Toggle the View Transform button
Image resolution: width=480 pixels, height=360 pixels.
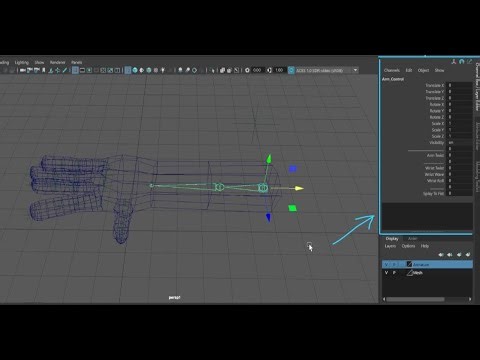291,70
